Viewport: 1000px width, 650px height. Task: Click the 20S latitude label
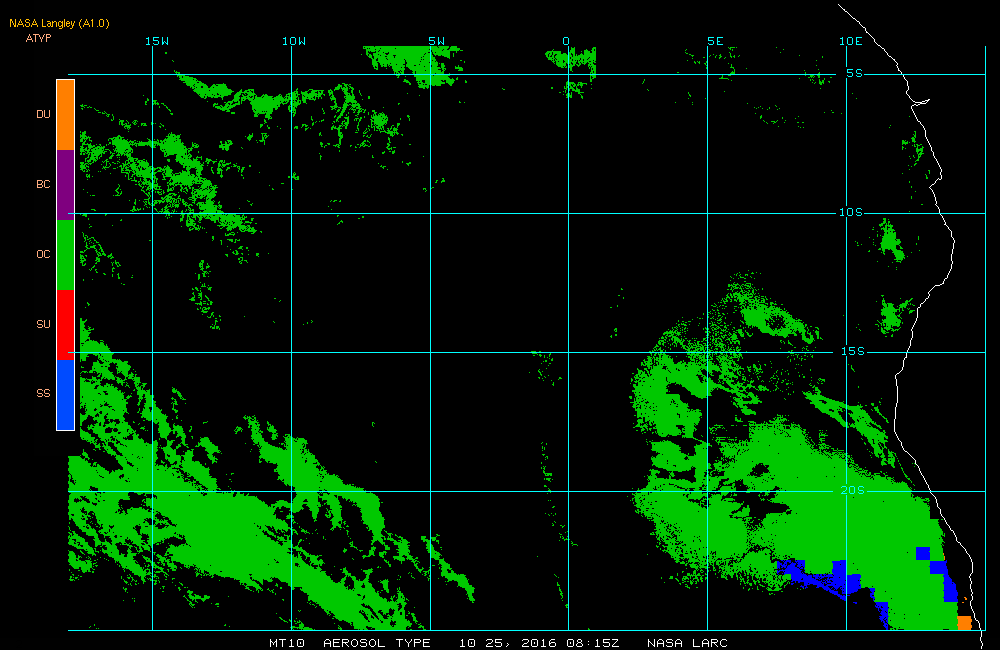(853, 491)
